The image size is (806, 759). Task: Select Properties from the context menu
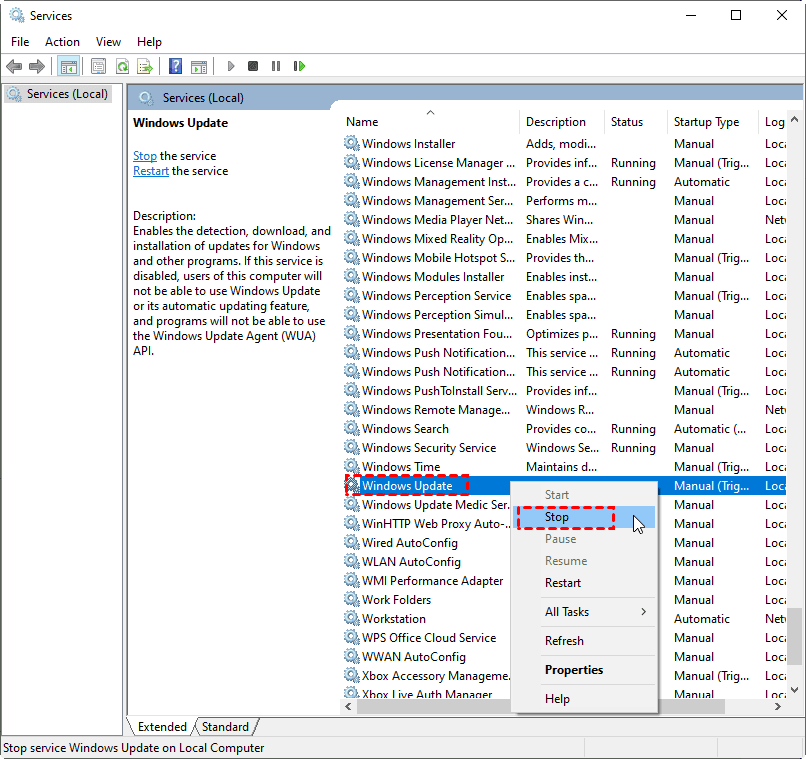point(574,670)
